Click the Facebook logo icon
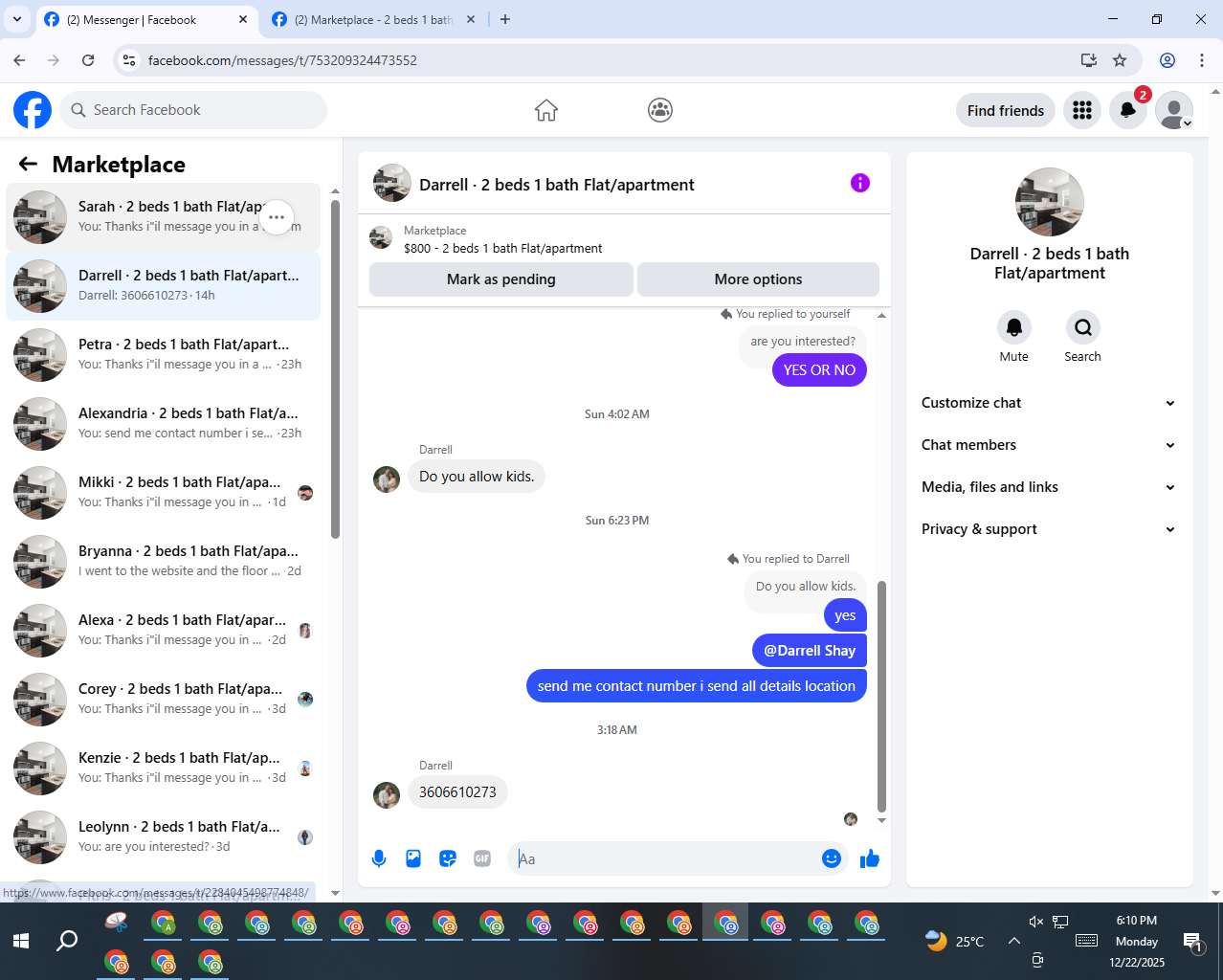 coord(33,110)
